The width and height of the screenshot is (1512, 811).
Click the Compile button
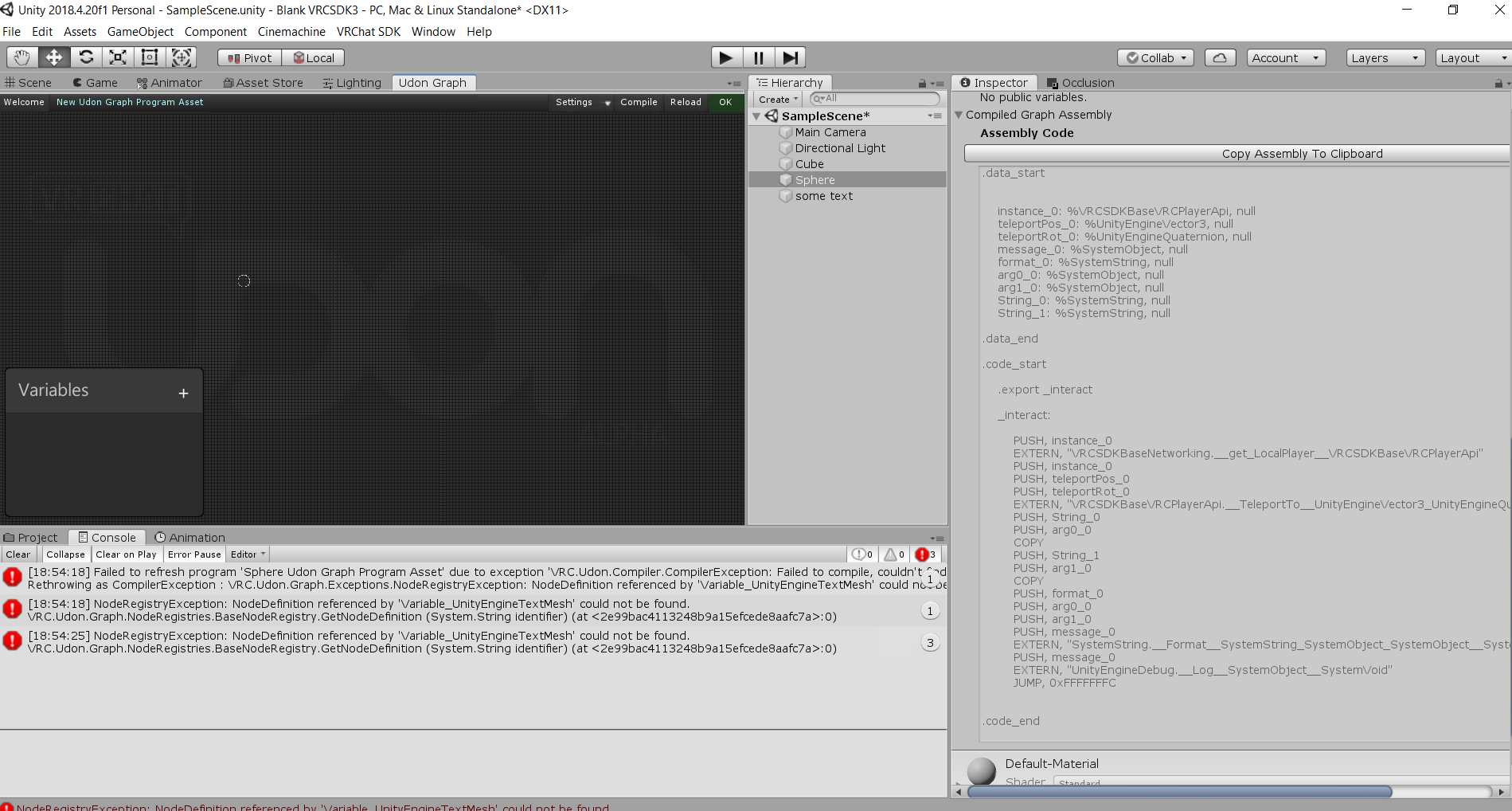click(x=639, y=102)
